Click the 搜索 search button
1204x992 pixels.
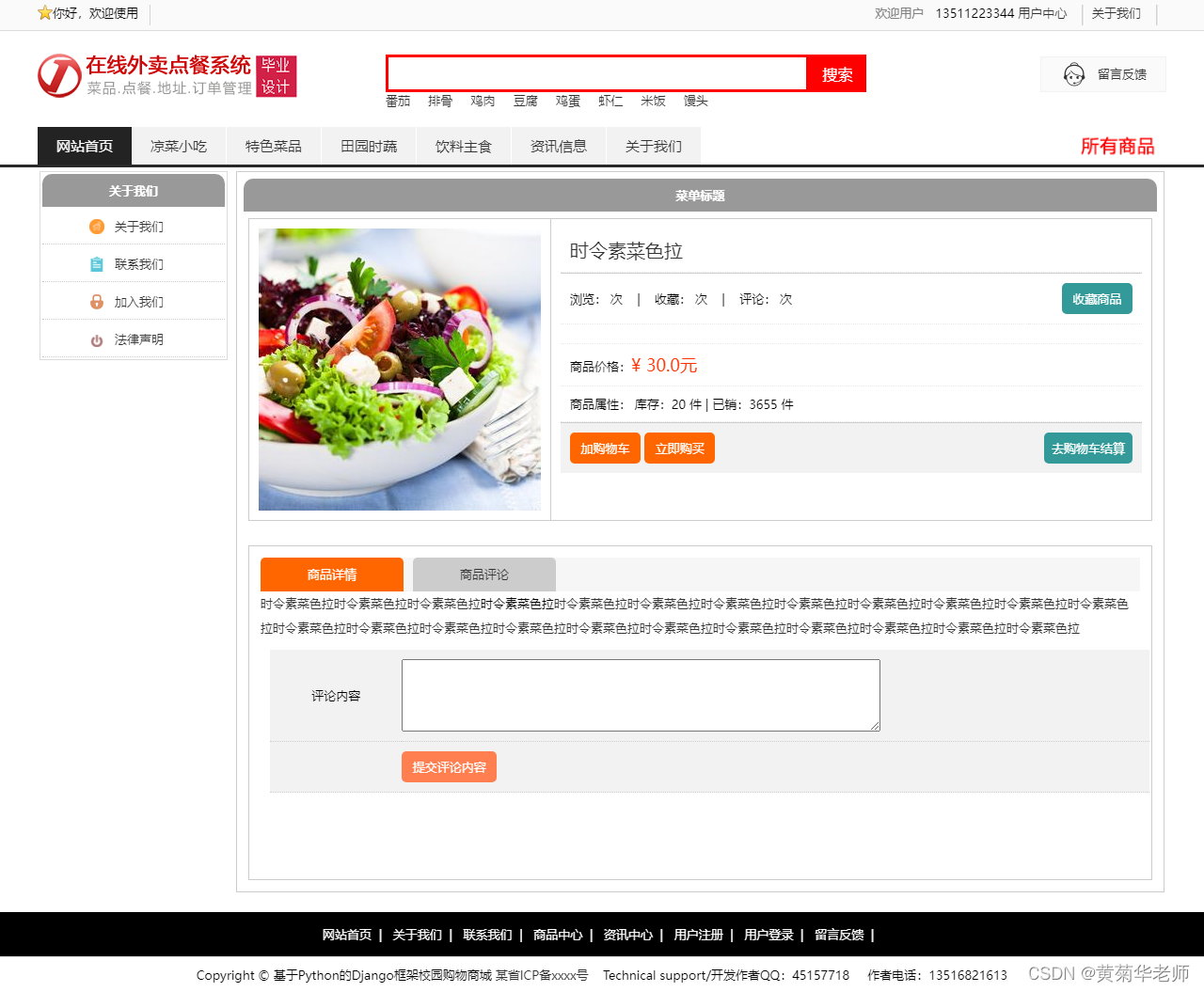click(x=836, y=73)
